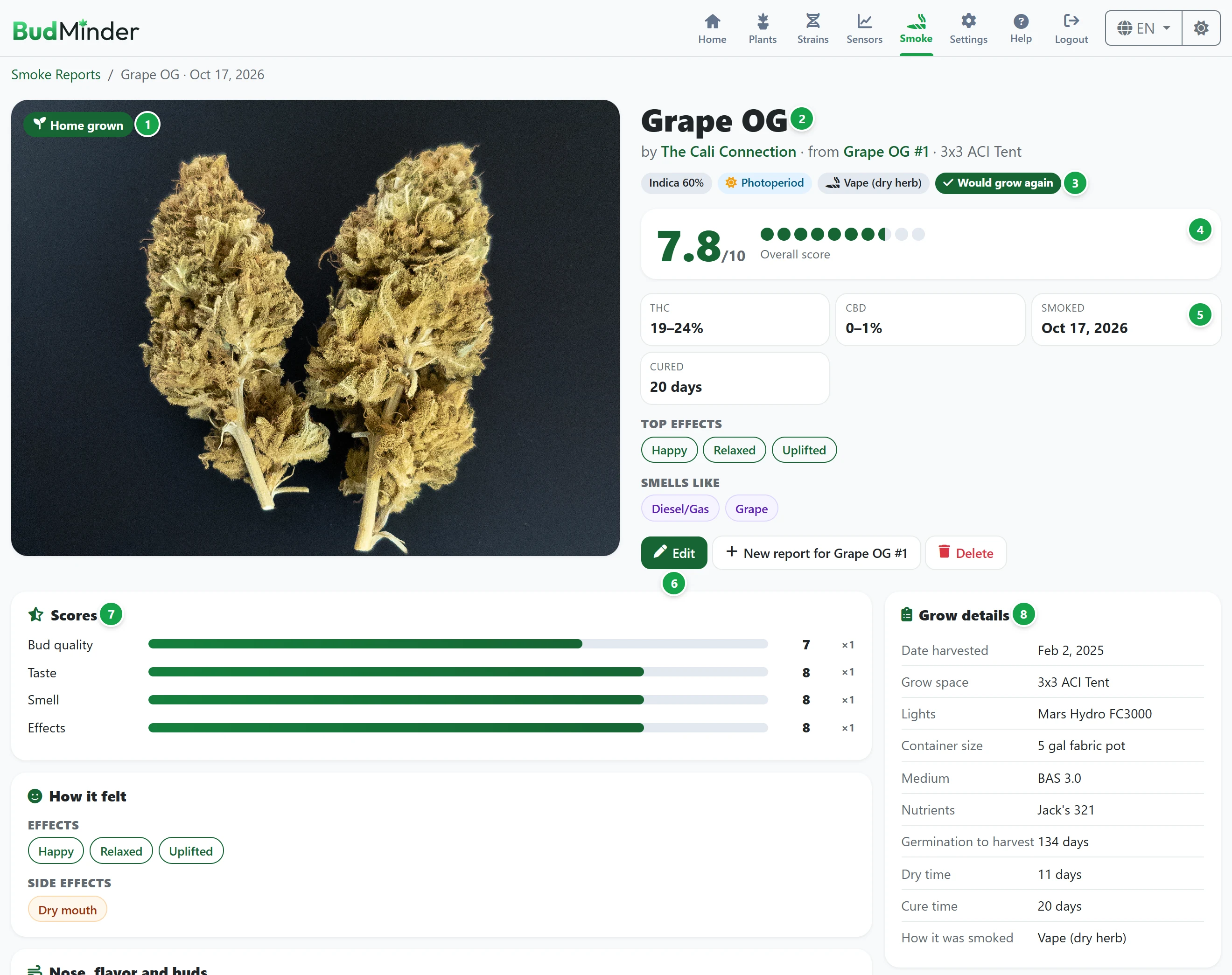
Task: Click the How it felt smiley icon
Action: click(x=35, y=796)
